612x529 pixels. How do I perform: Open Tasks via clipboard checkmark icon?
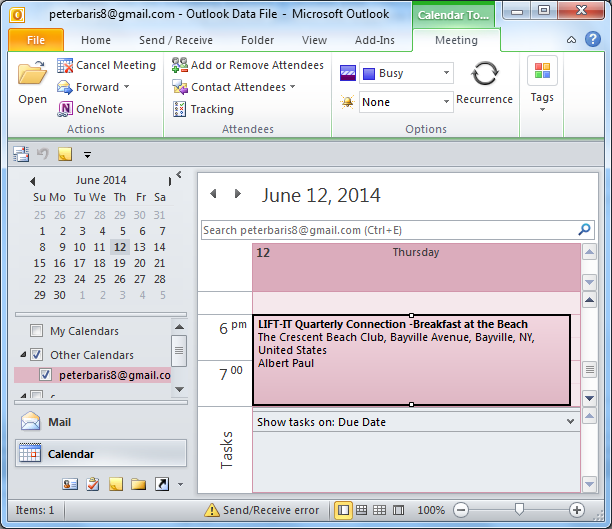coord(93,484)
